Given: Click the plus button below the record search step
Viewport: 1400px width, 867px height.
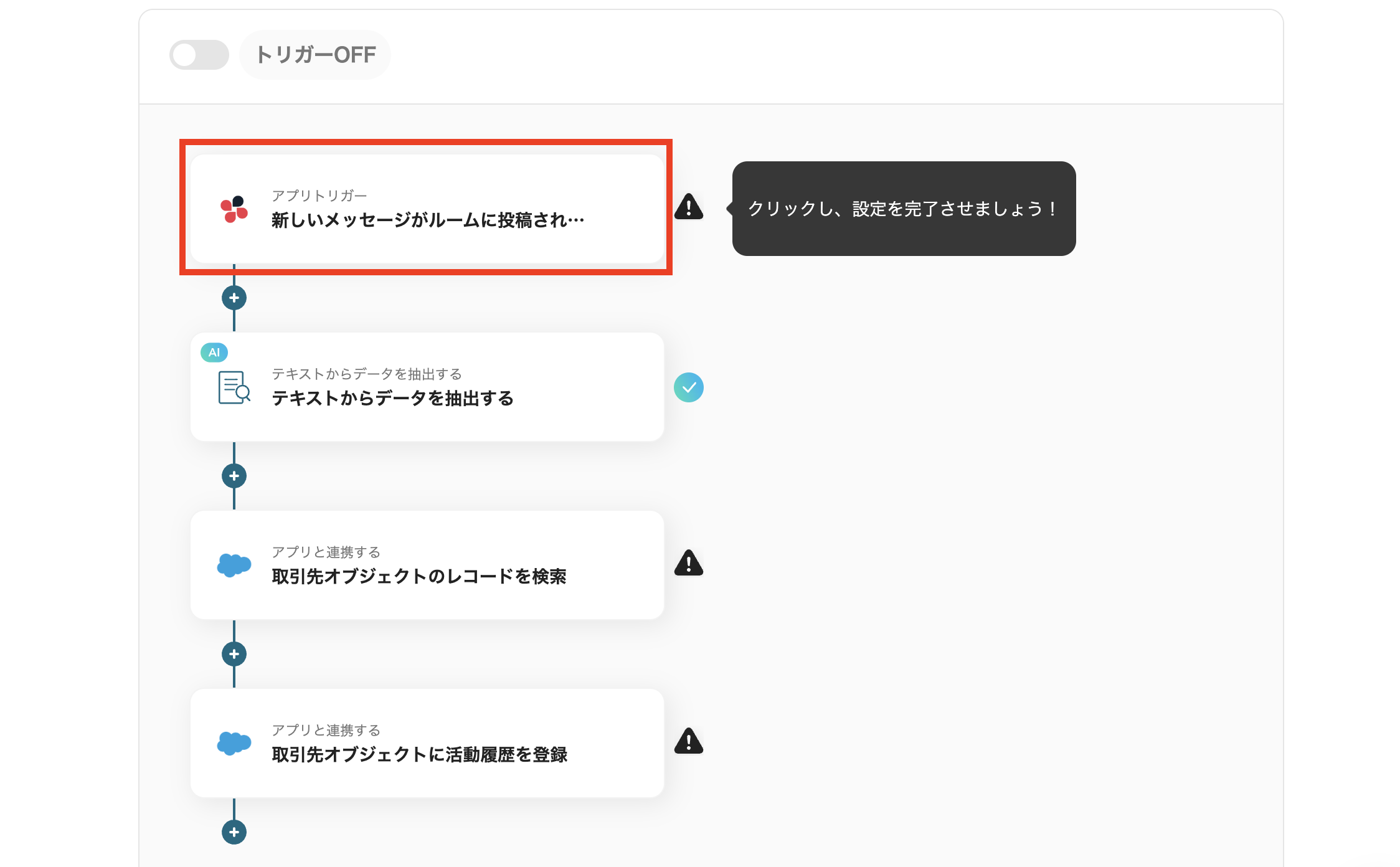Looking at the screenshot, I should click(x=234, y=653).
